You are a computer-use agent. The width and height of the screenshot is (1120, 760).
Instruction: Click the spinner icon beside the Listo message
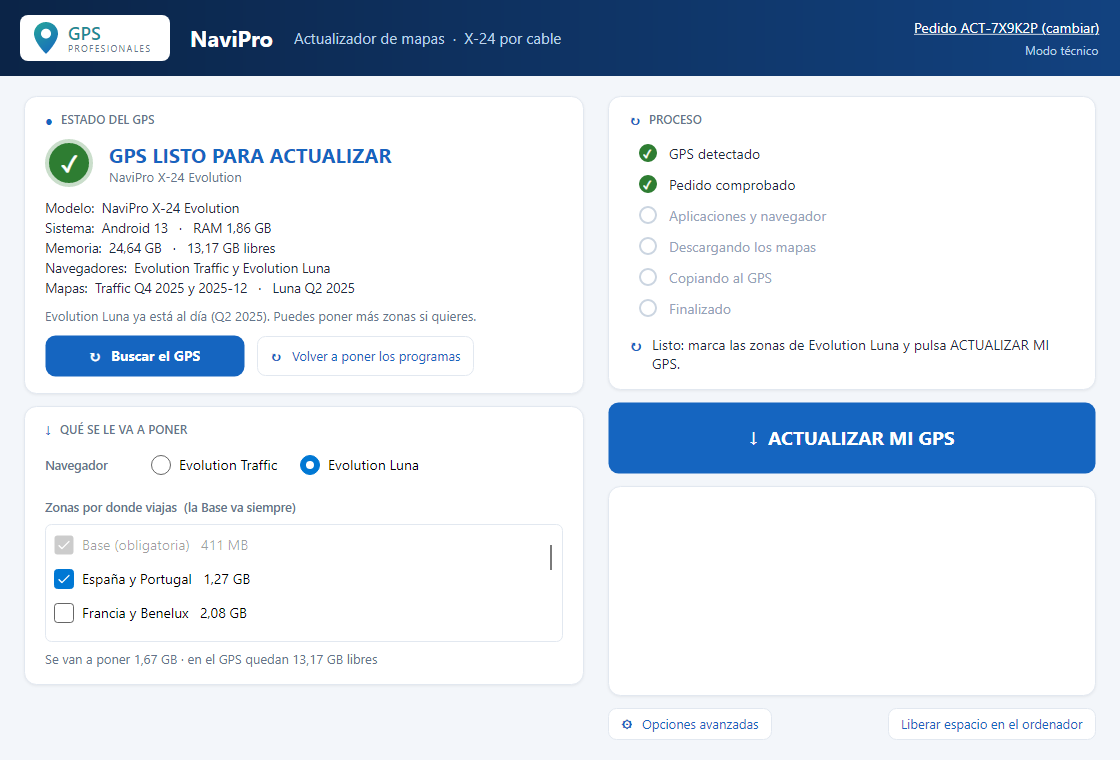coord(636,346)
